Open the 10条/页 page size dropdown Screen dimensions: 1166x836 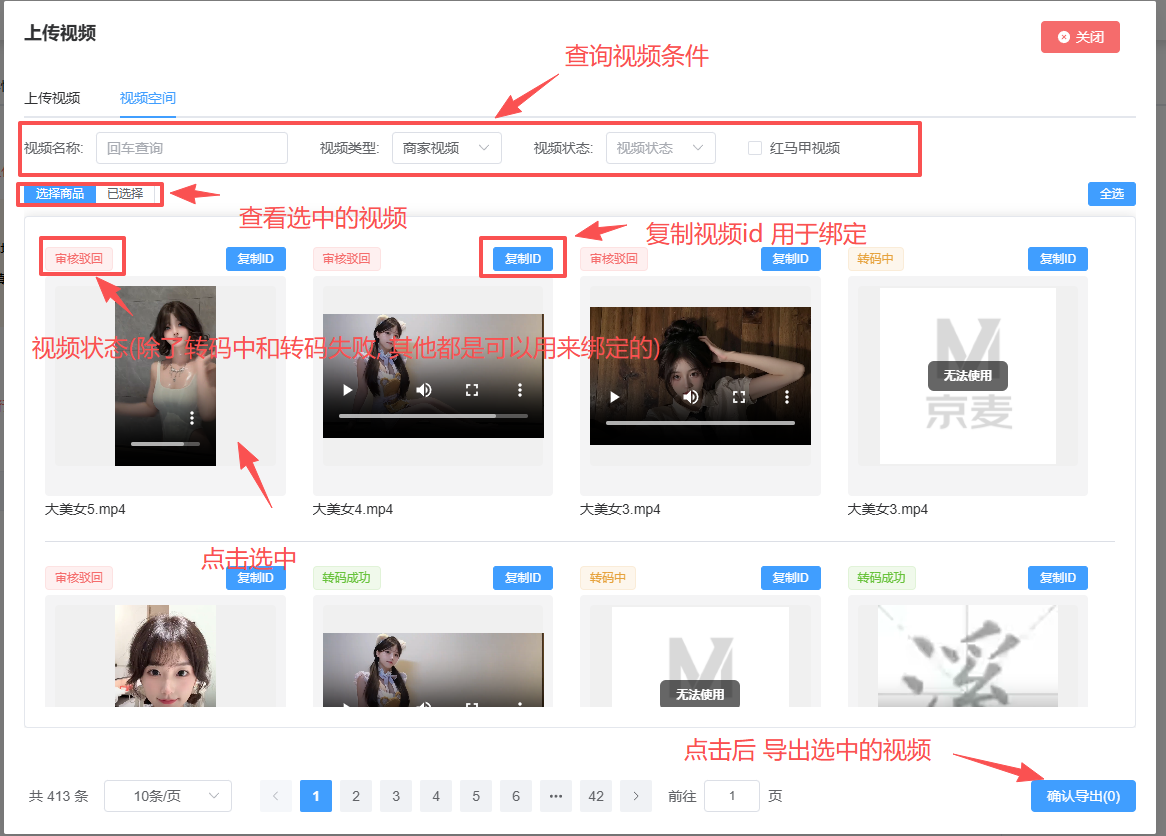(168, 796)
